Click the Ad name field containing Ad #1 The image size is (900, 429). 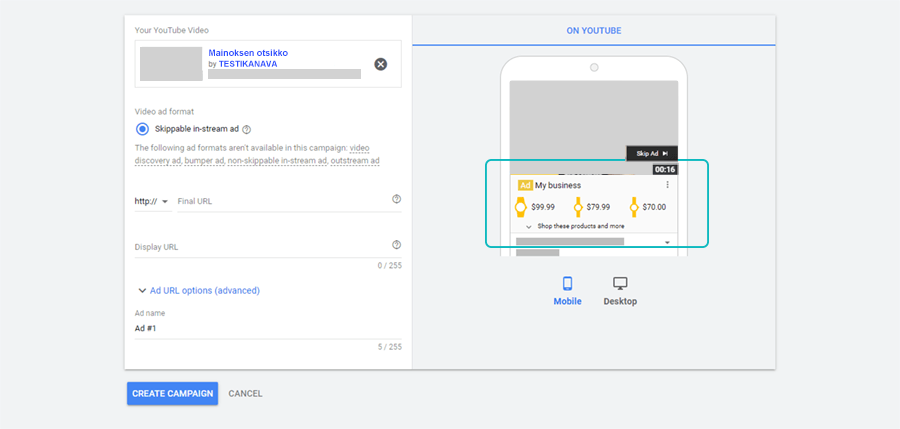click(x=268, y=328)
